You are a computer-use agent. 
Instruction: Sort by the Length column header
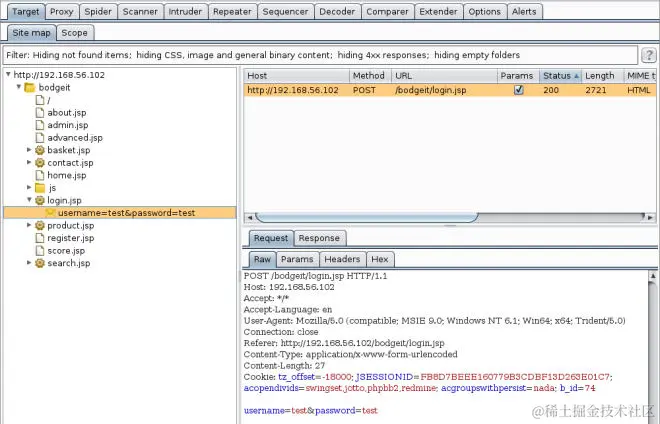(602, 76)
